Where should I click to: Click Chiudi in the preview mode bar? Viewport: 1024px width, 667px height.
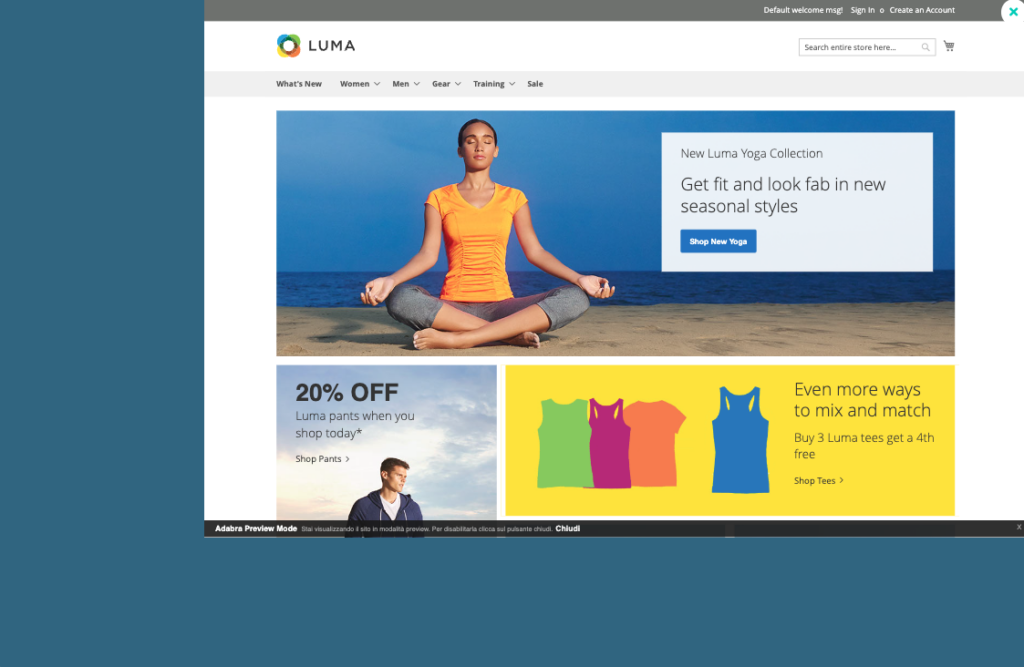(568, 529)
